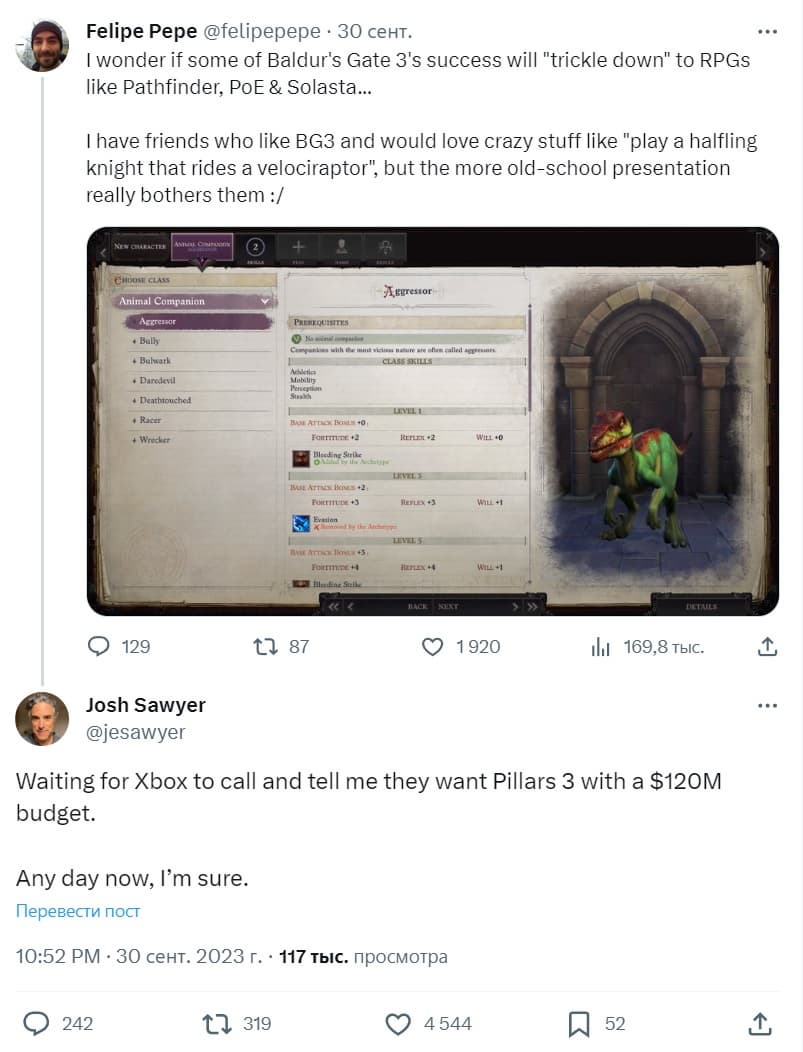Open the Pathfinder screenshot image
The image size is (803, 1052).
(x=432, y=421)
